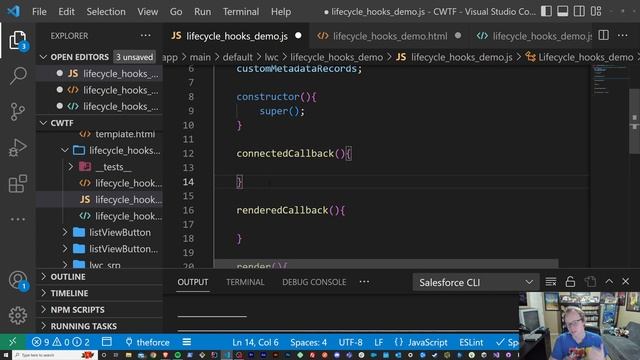
Task: Toggle the secondary side bar visibility
Action: [x=579, y=11]
